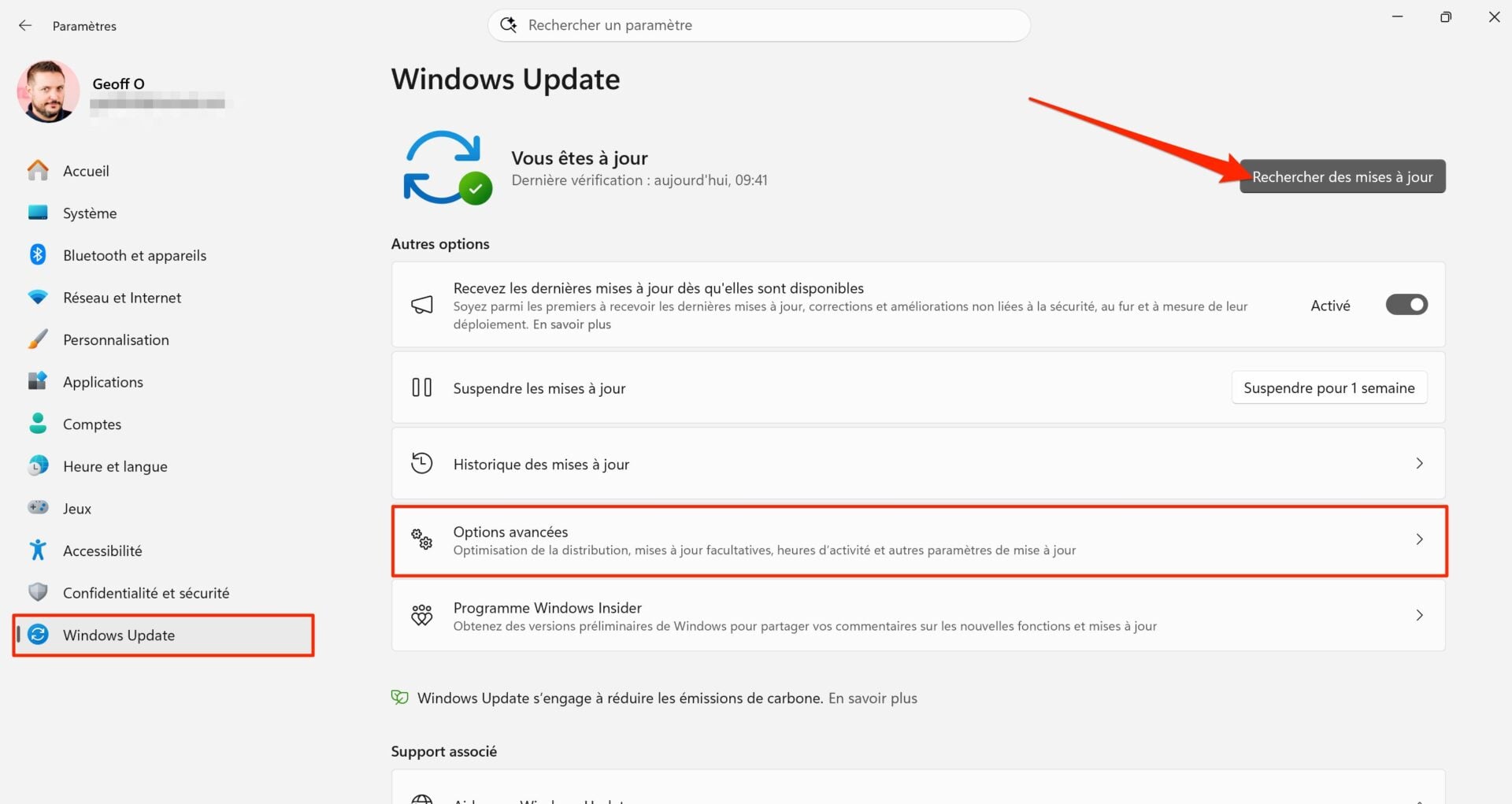
Task: Click the Programme Windows Insider heart icon
Action: (x=422, y=616)
